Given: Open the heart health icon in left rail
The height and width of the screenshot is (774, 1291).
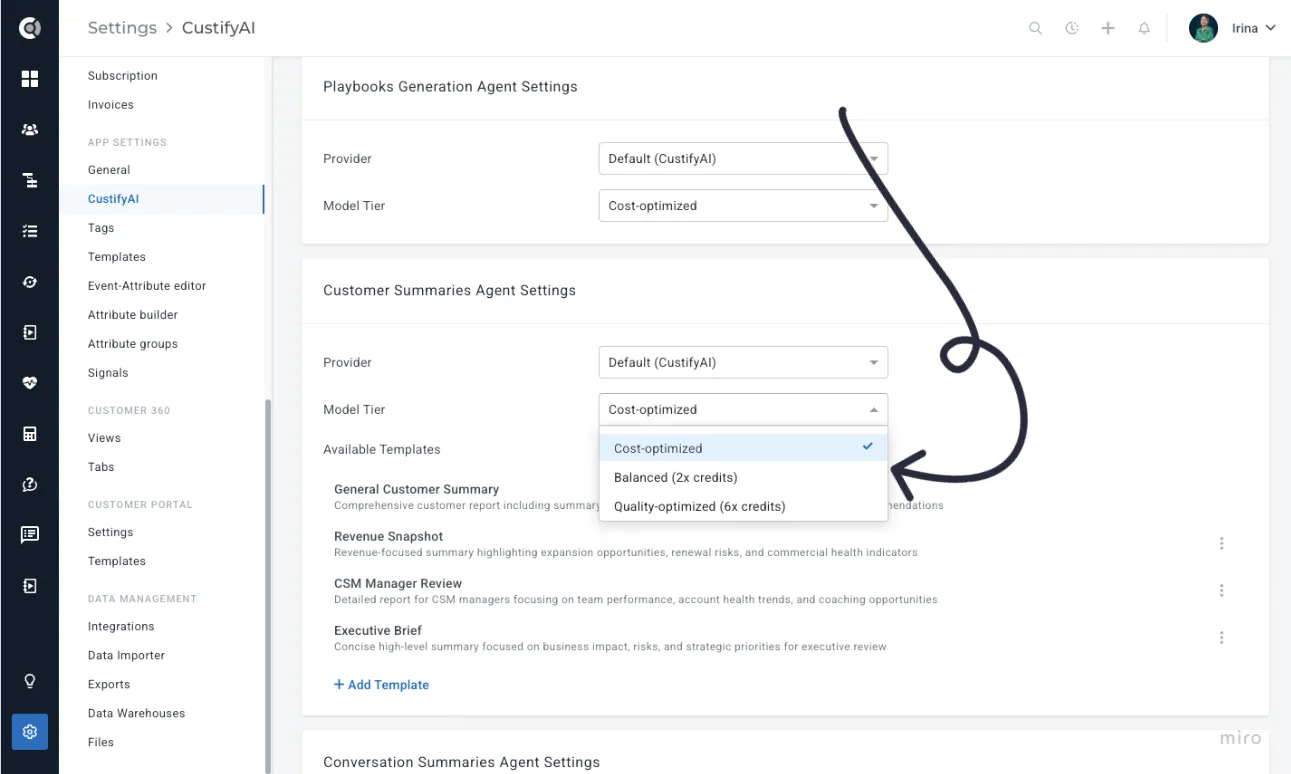Looking at the screenshot, I should coord(30,383).
